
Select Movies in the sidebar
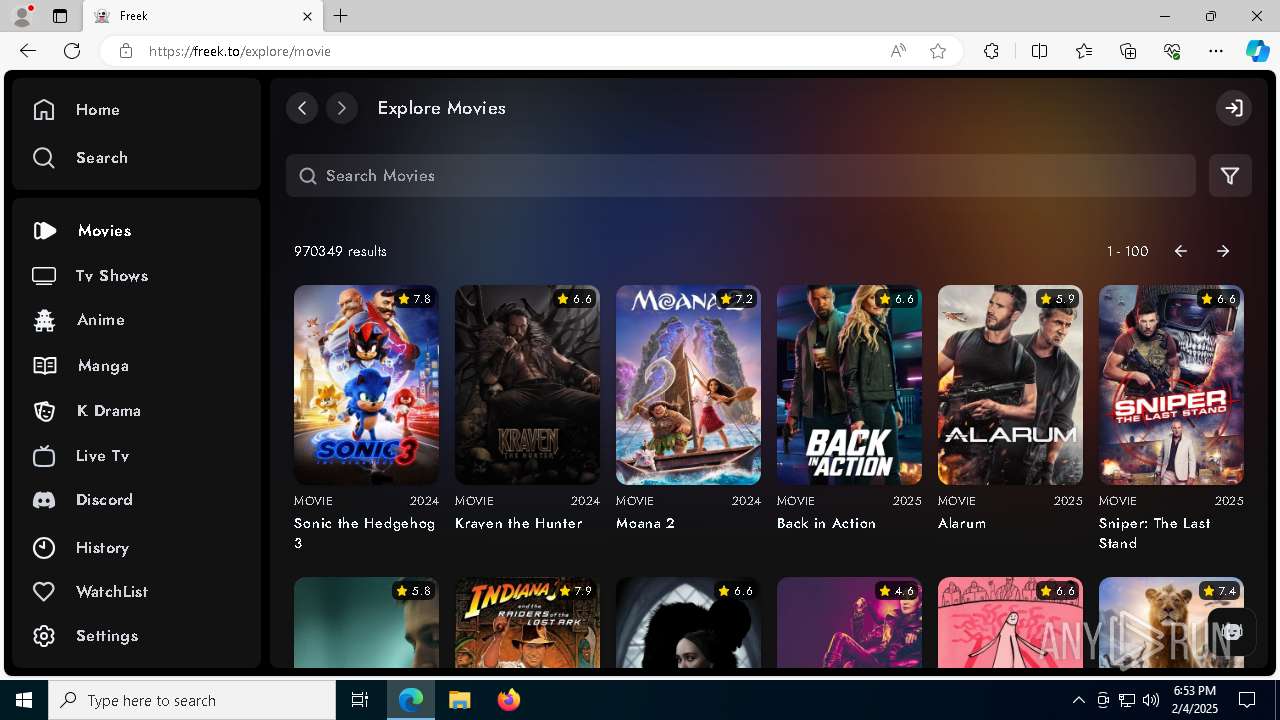click(x=82, y=231)
